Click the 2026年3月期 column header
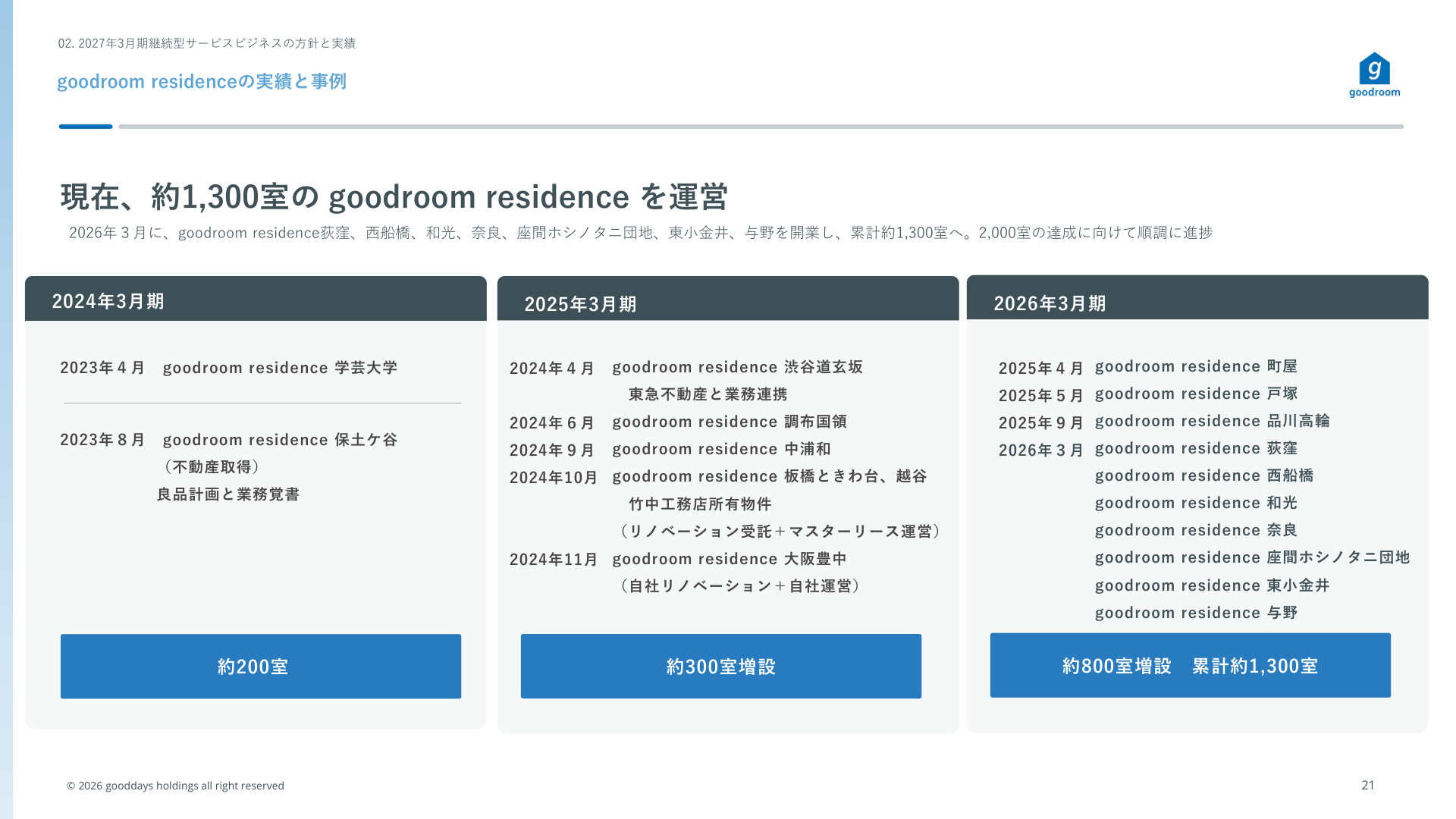Screen dimensions: 1456x819 (1197, 298)
